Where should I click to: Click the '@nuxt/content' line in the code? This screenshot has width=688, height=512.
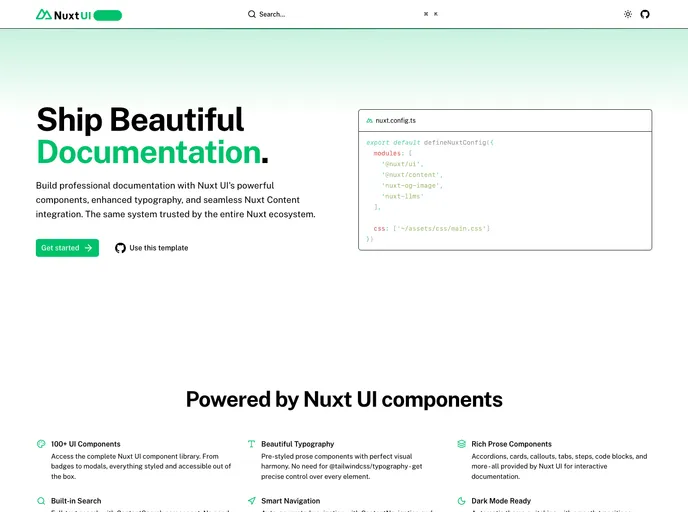click(412, 175)
